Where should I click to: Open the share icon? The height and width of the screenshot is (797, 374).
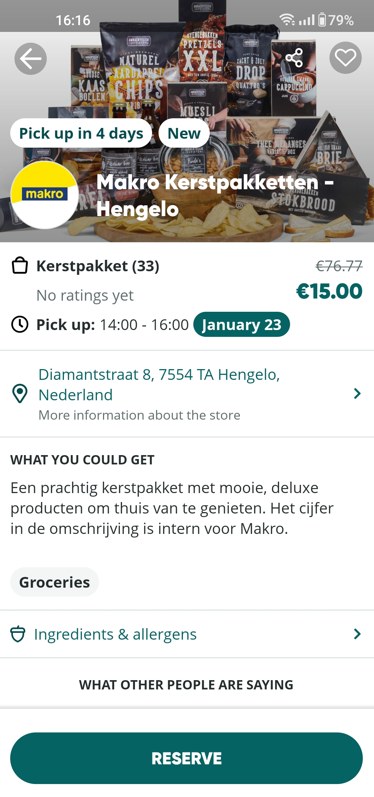(294, 58)
